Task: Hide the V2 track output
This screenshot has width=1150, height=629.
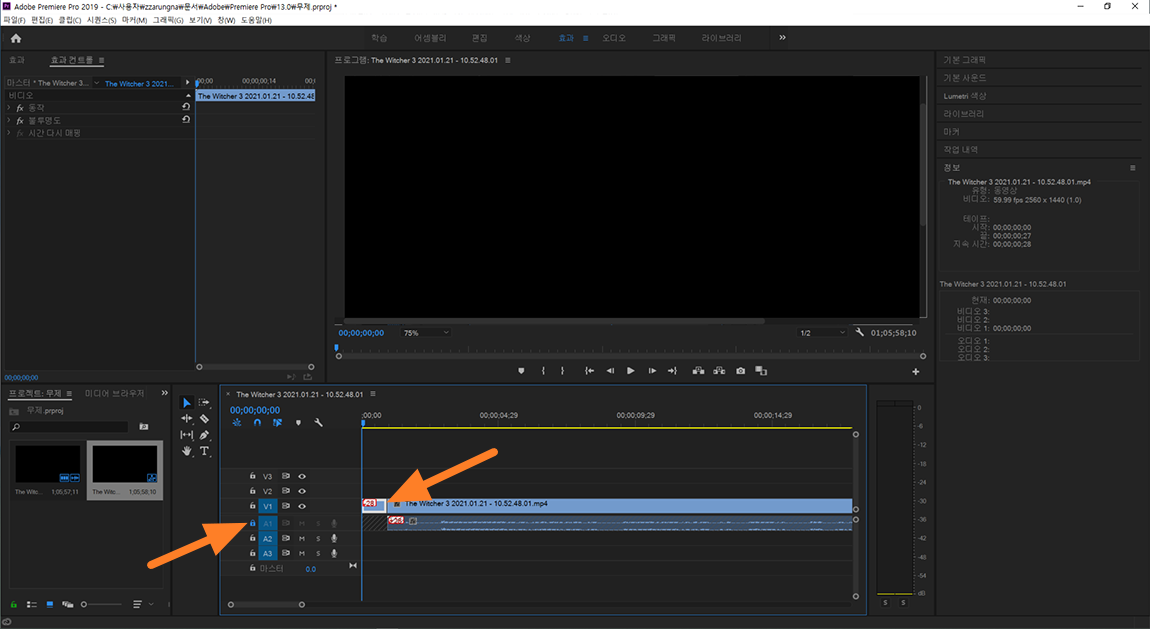Action: (x=301, y=491)
